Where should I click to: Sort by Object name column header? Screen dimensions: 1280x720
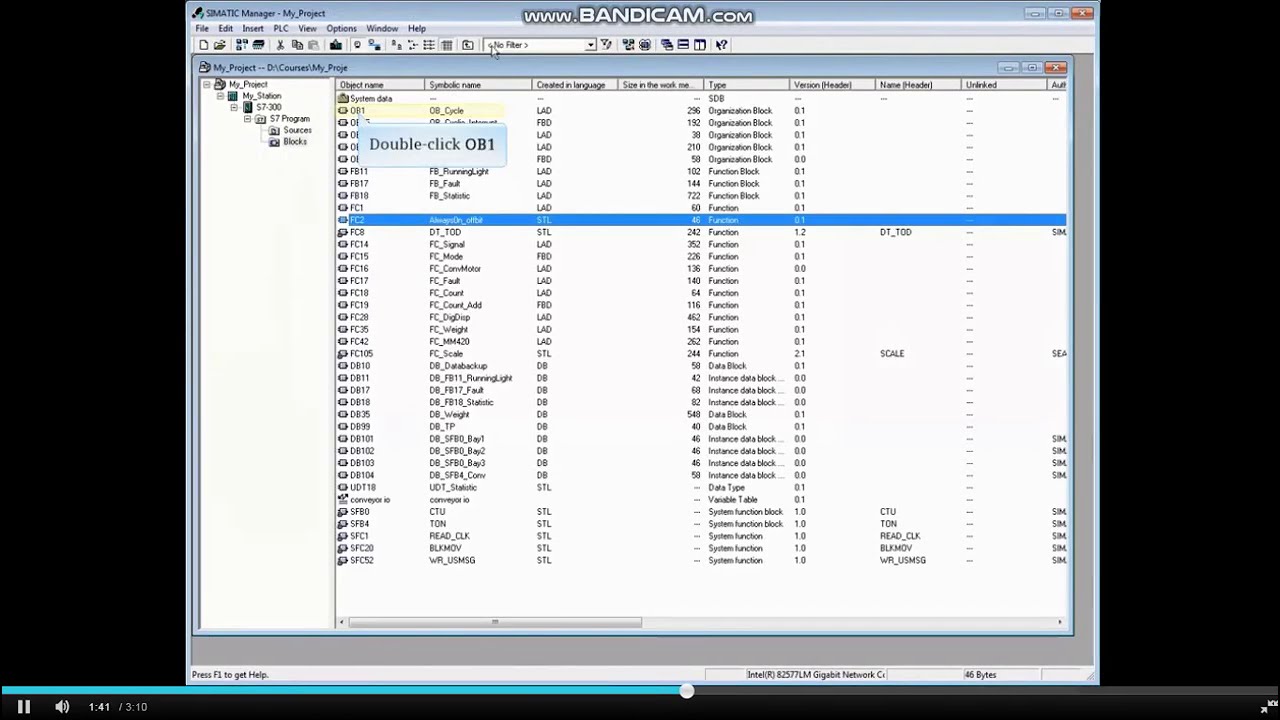point(381,85)
